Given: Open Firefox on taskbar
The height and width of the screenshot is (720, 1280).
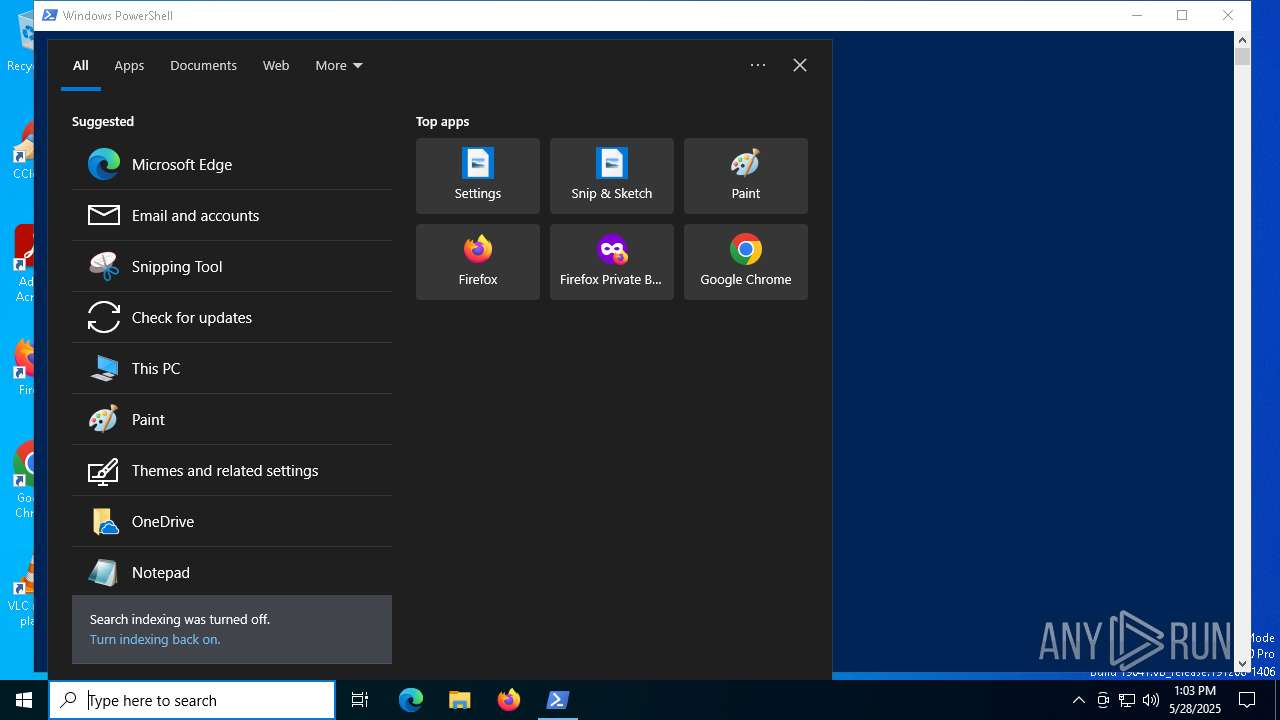Looking at the screenshot, I should coord(509,700).
